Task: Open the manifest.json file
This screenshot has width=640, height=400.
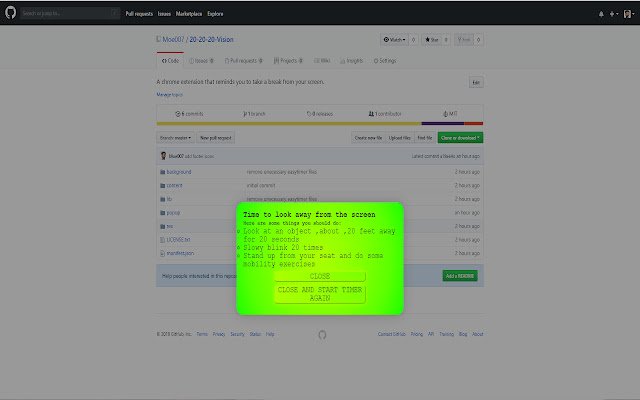Action: tap(180, 253)
